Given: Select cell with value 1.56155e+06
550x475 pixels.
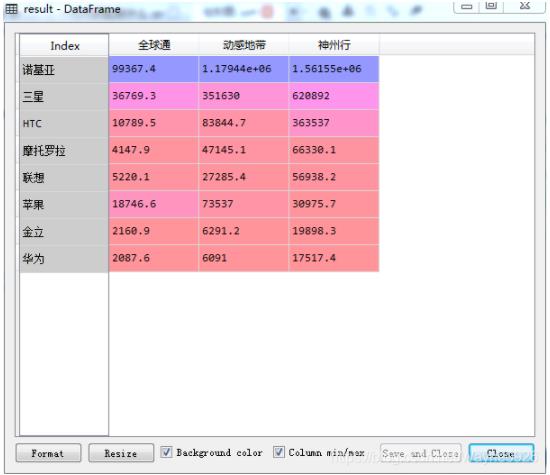Looking at the screenshot, I should tap(334, 69).
